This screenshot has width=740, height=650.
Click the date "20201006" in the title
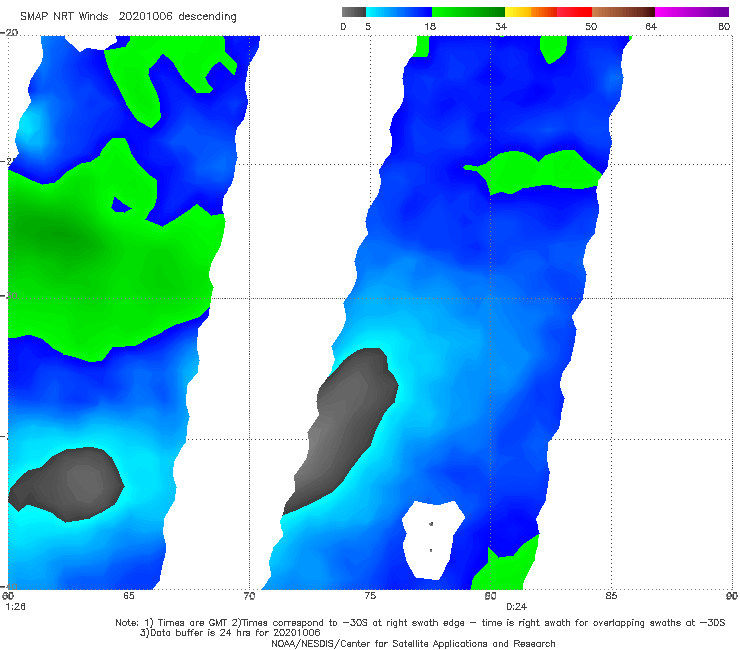[145, 17]
